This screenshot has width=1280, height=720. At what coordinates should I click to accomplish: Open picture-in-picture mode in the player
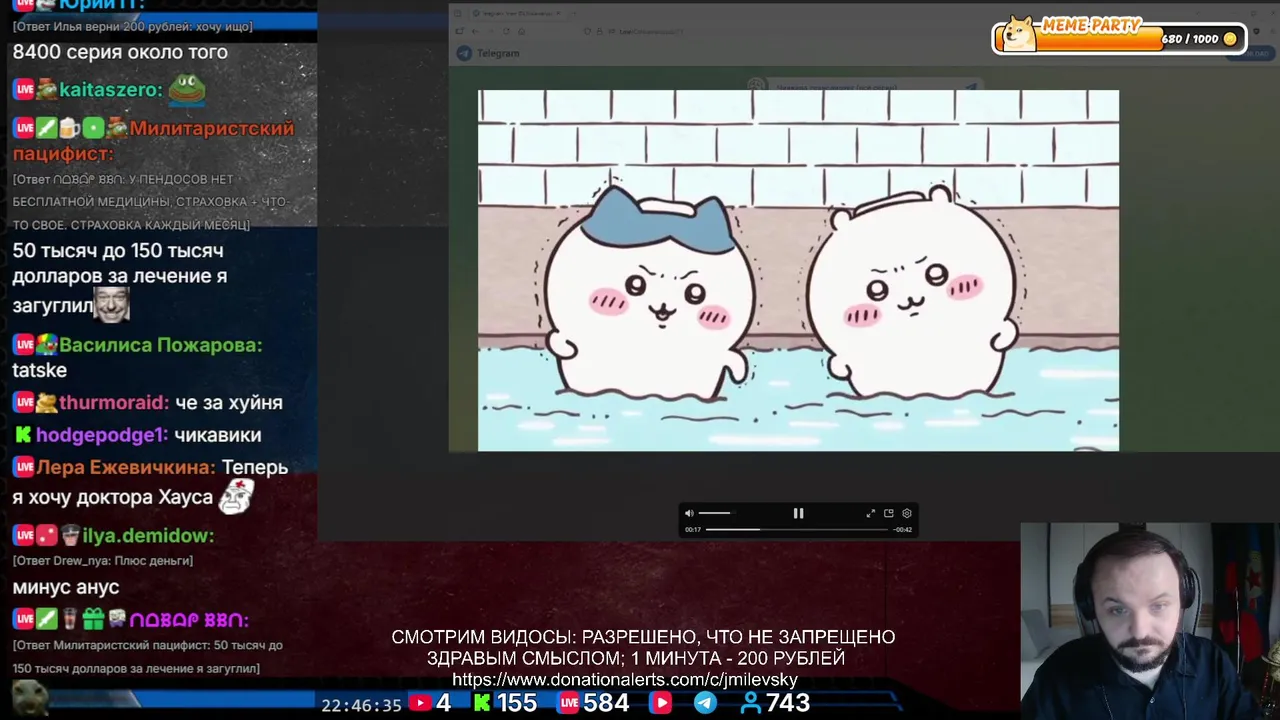coord(888,513)
